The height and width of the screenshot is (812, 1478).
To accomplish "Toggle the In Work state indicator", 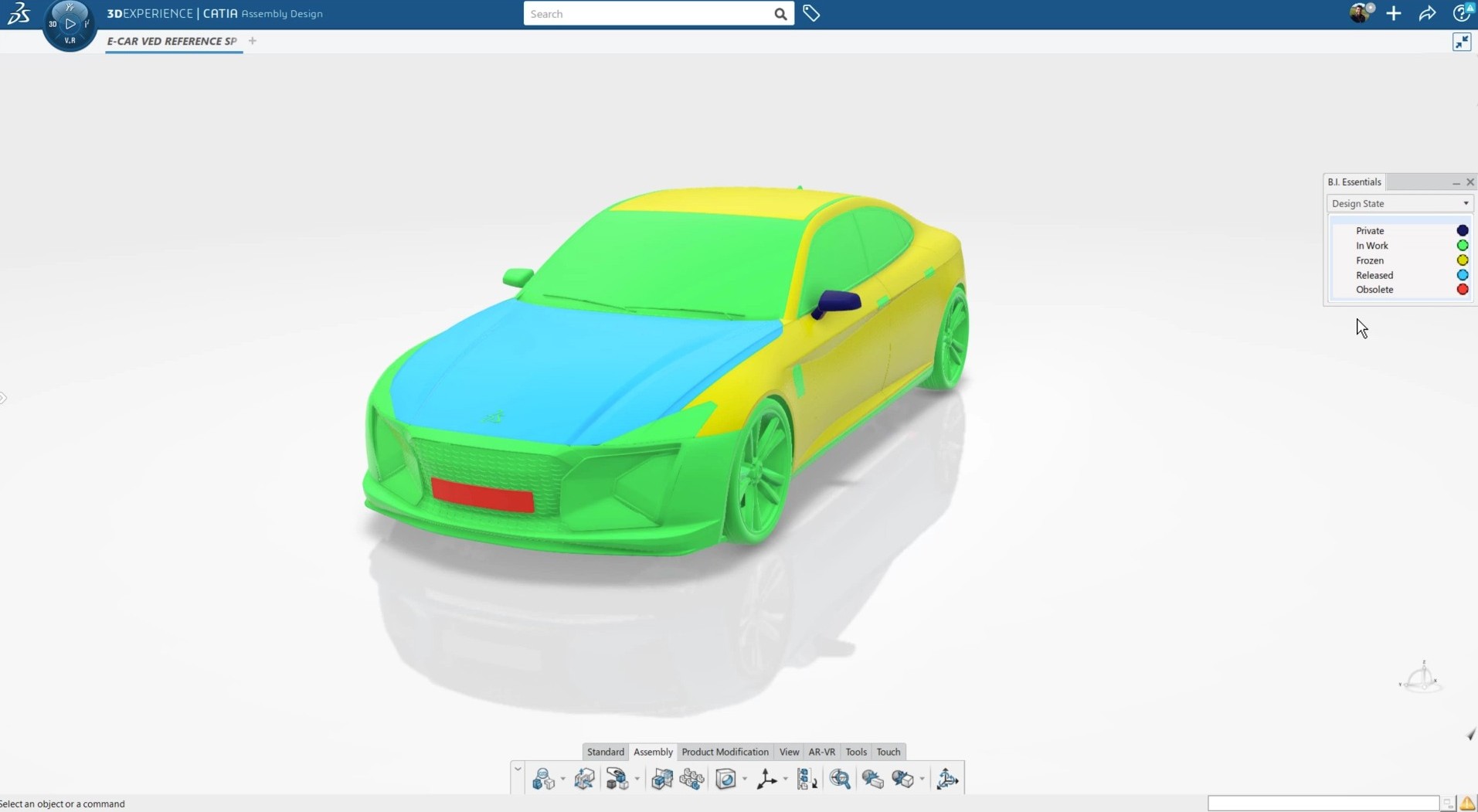I will pyautogui.click(x=1463, y=245).
